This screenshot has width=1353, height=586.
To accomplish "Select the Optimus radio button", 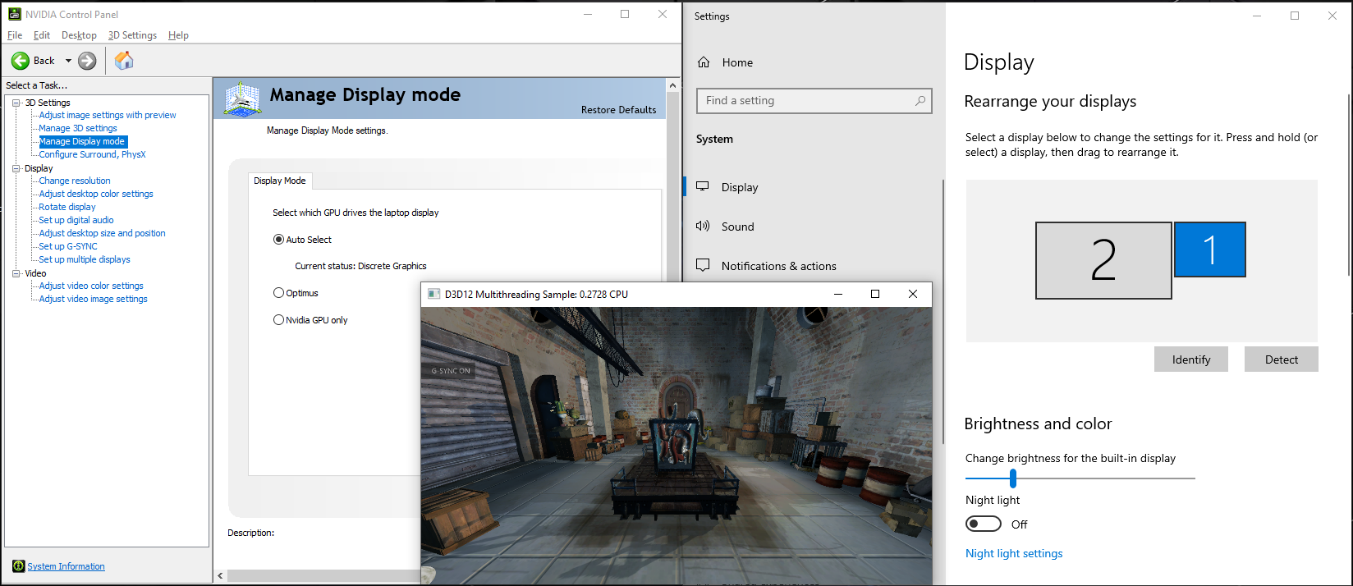I will pyautogui.click(x=279, y=293).
